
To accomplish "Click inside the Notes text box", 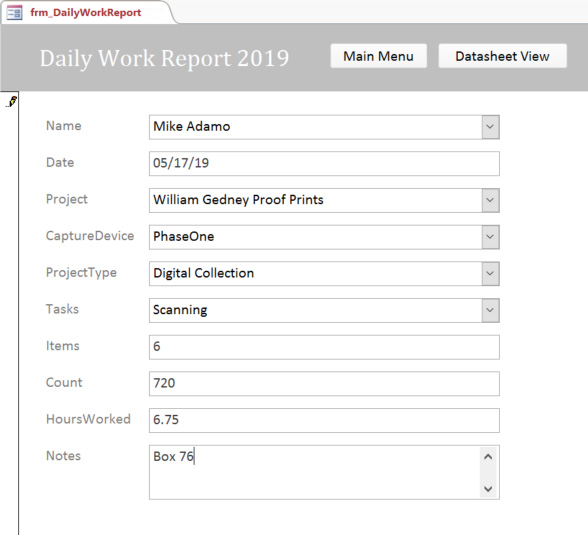I will pyautogui.click(x=314, y=472).
